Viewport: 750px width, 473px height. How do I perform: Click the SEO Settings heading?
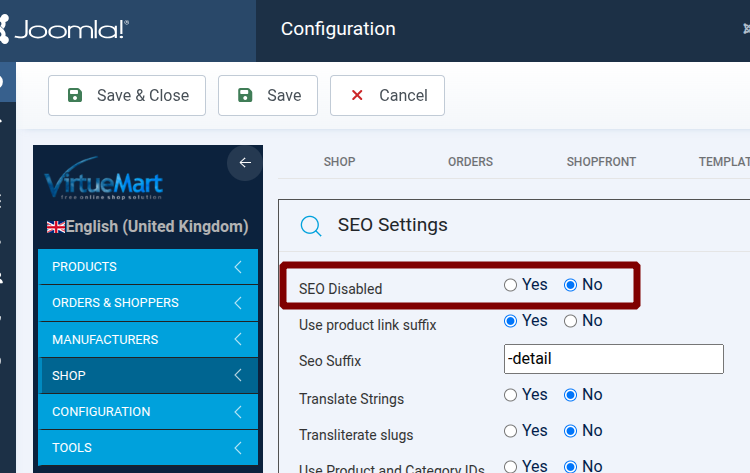point(393,225)
